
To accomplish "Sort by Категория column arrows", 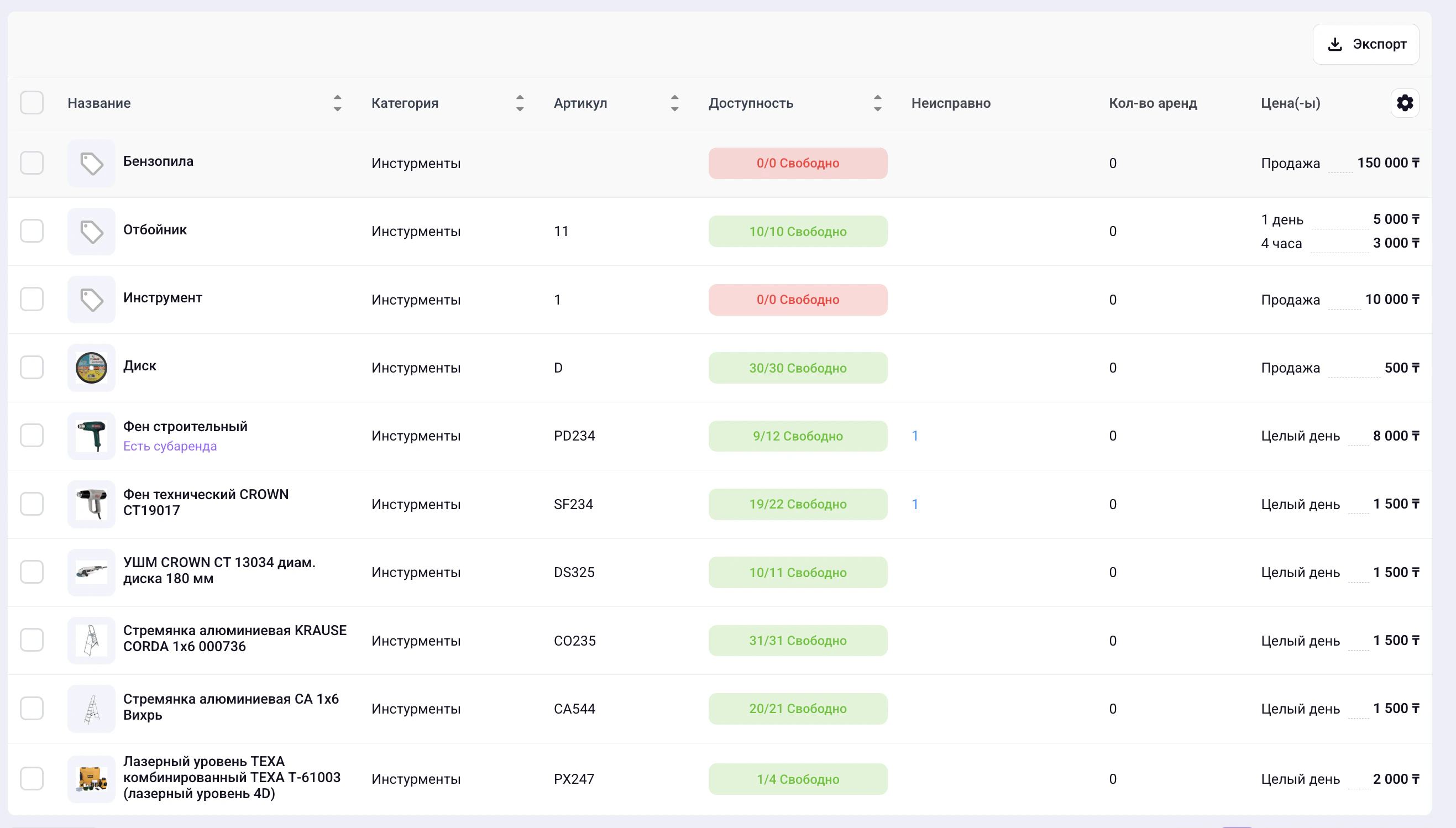I will (520, 103).
